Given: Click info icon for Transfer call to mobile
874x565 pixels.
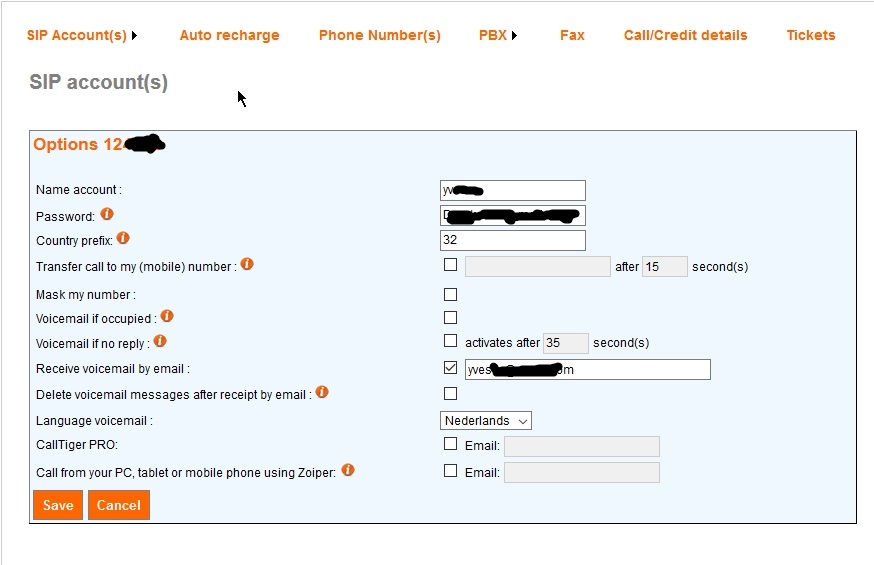Looking at the screenshot, I should [x=247, y=265].
